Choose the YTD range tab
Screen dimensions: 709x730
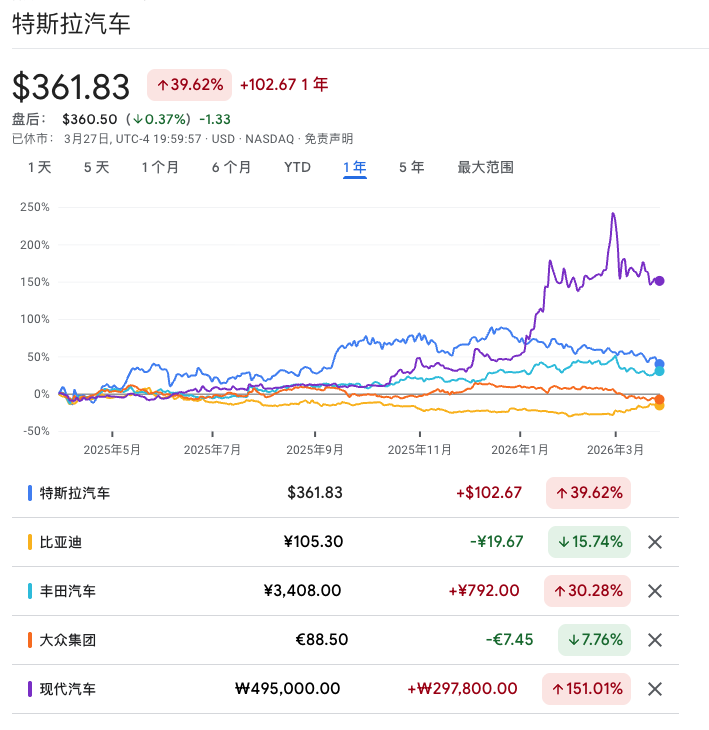point(297,167)
